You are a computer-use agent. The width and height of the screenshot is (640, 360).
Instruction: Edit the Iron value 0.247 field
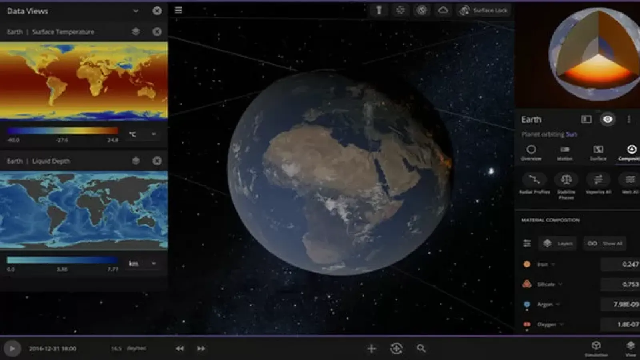[x=620, y=264]
